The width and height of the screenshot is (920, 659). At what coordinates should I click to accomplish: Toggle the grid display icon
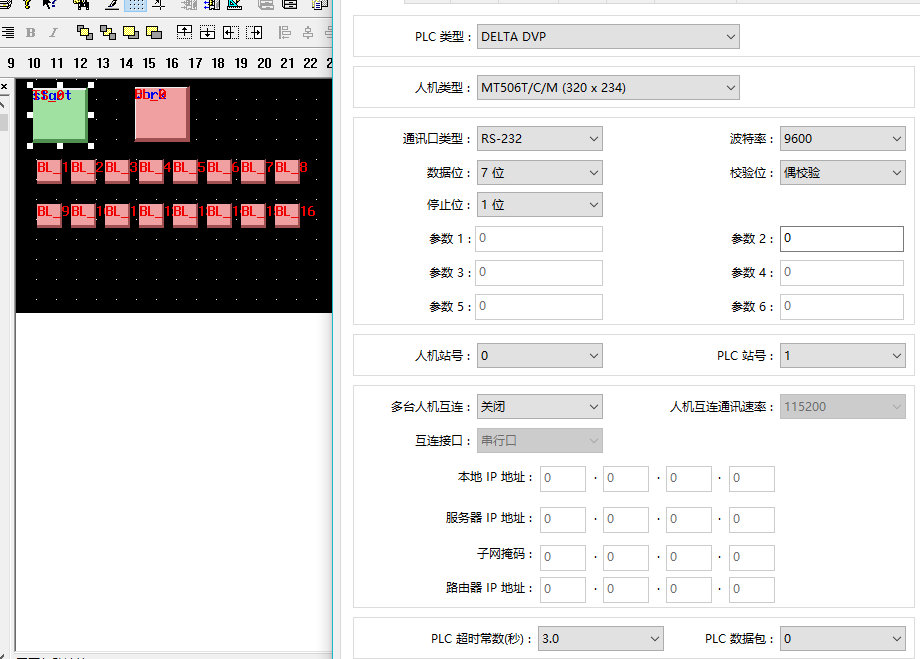(x=135, y=4)
